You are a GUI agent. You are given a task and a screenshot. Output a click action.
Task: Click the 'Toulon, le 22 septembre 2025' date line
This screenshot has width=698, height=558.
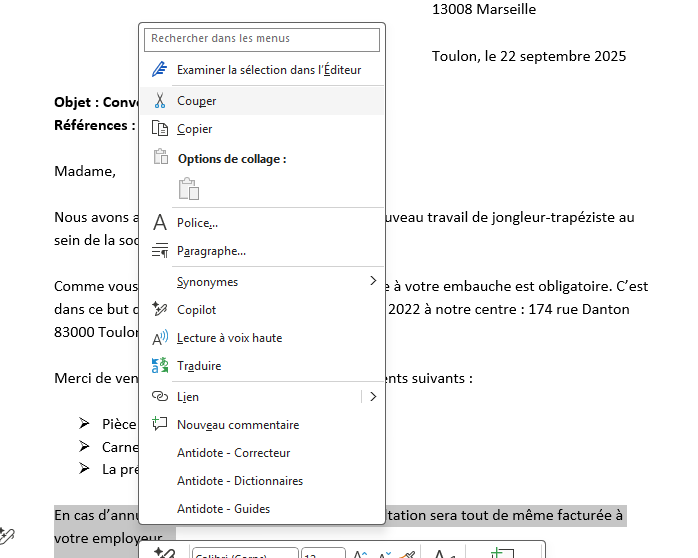[529, 56]
